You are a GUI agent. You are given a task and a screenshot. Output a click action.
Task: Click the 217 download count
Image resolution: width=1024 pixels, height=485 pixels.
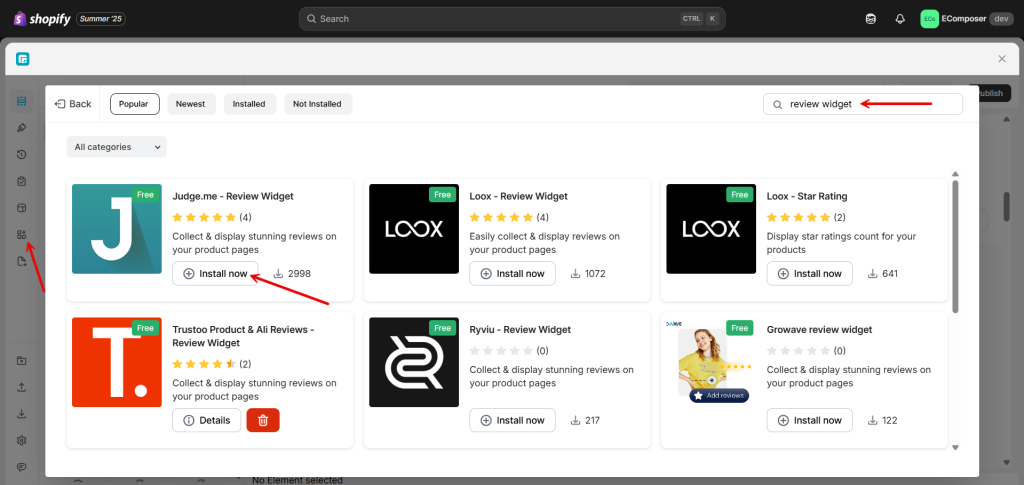[585, 420]
